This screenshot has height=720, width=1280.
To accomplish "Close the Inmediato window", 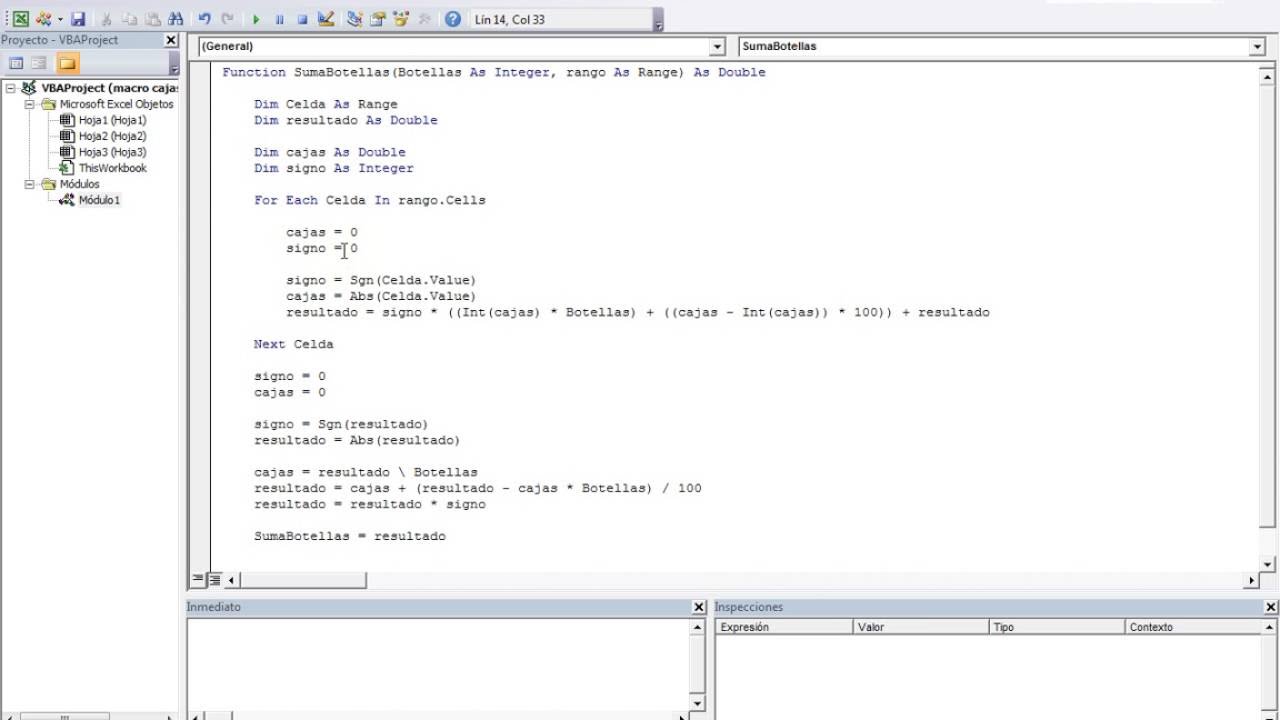I will click(699, 607).
